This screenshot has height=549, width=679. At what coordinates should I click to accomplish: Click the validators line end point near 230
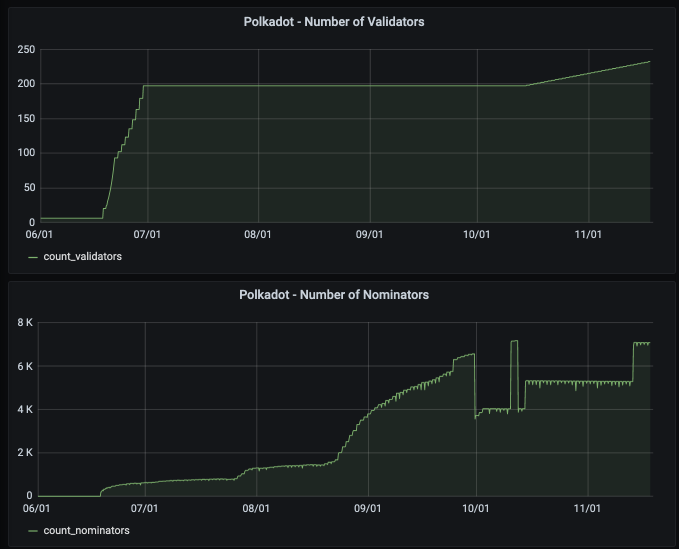point(650,61)
